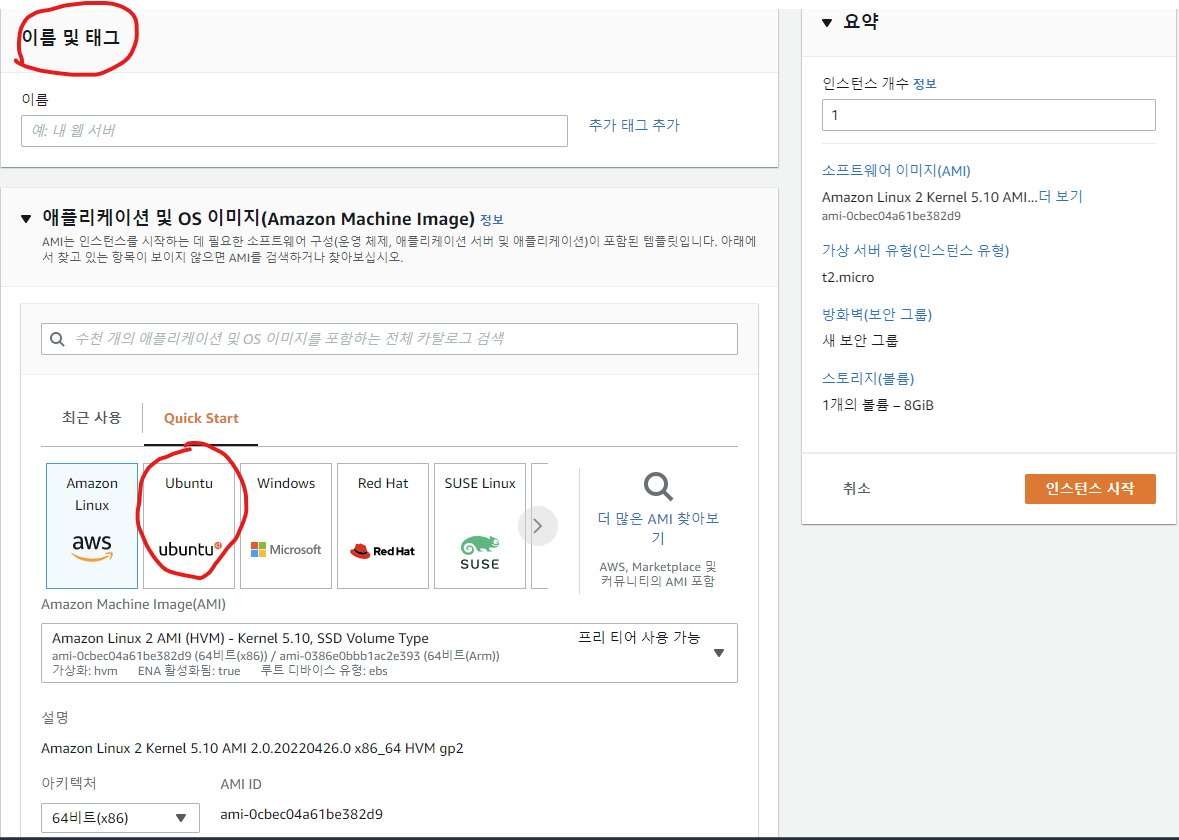1179x840 pixels.
Task: Click the 인스턴스 시작 button
Action: pos(1090,489)
